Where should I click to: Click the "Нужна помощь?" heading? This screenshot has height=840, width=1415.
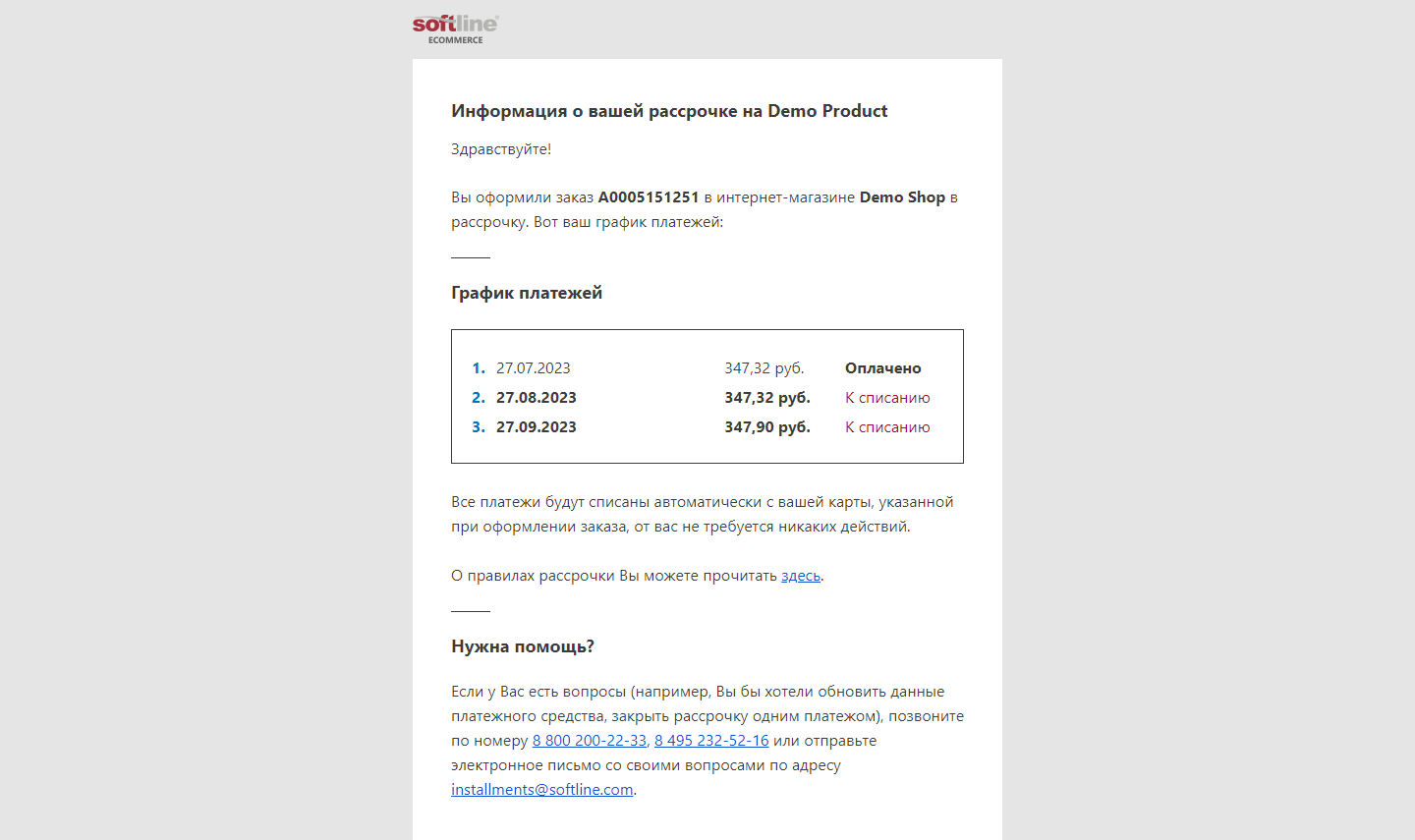tap(523, 646)
